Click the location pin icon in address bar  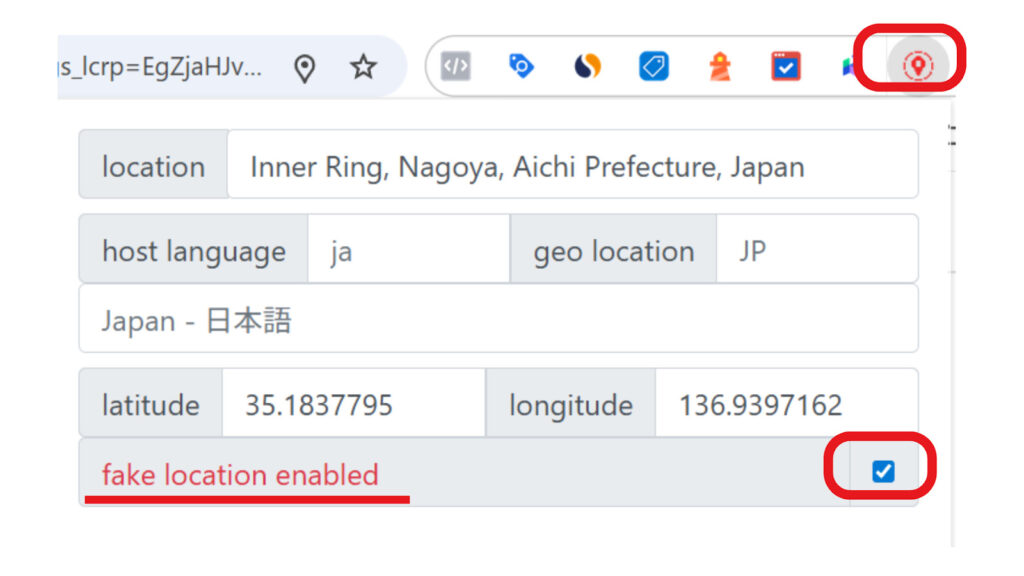click(305, 67)
